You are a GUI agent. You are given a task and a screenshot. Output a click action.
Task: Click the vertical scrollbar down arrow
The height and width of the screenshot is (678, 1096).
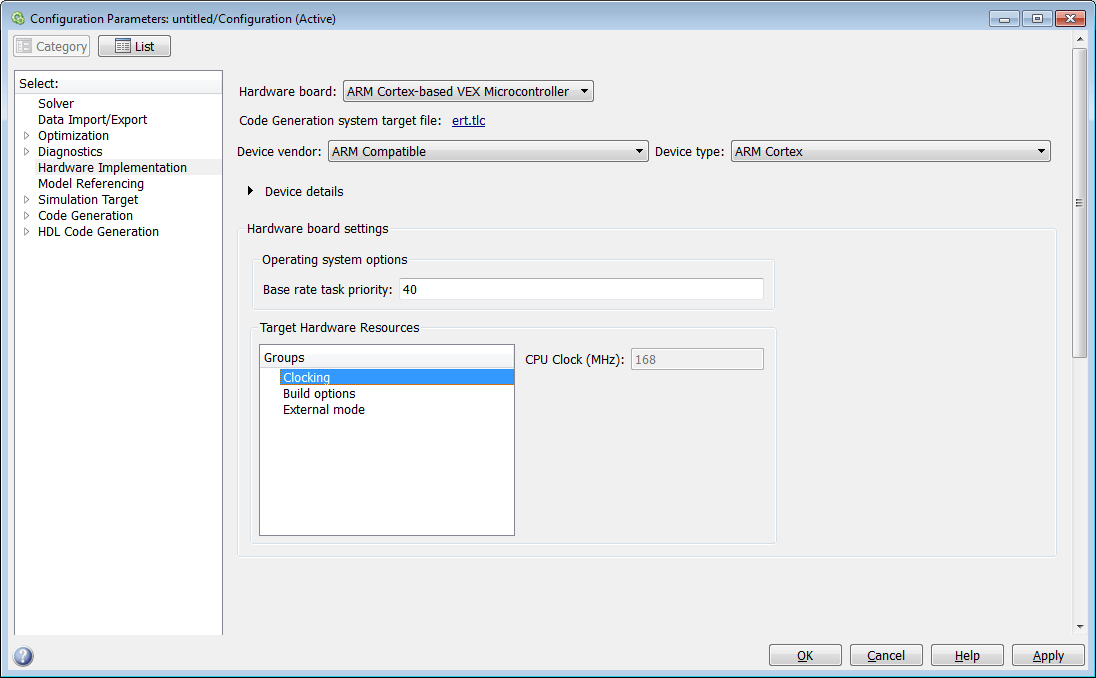(x=1080, y=627)
